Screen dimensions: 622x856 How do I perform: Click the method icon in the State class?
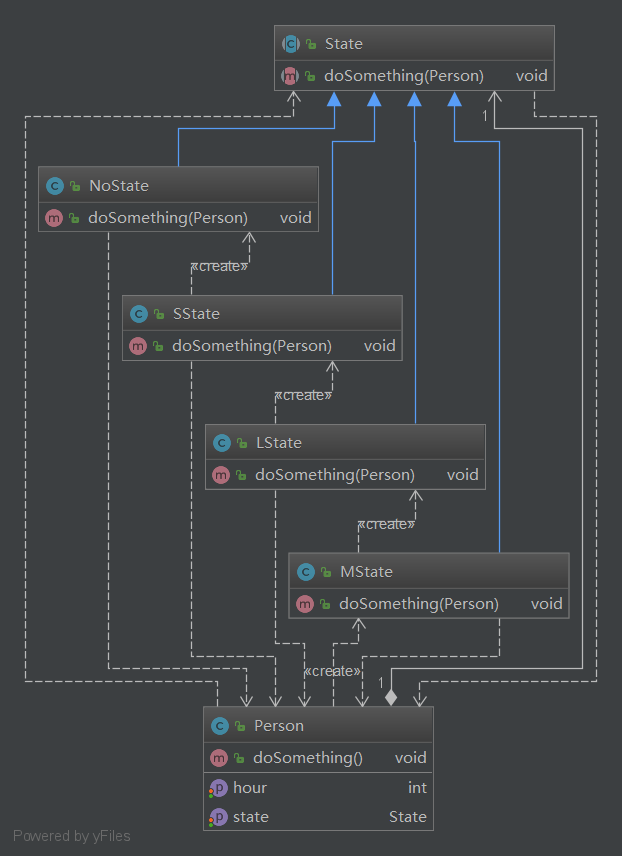(291, 75)
